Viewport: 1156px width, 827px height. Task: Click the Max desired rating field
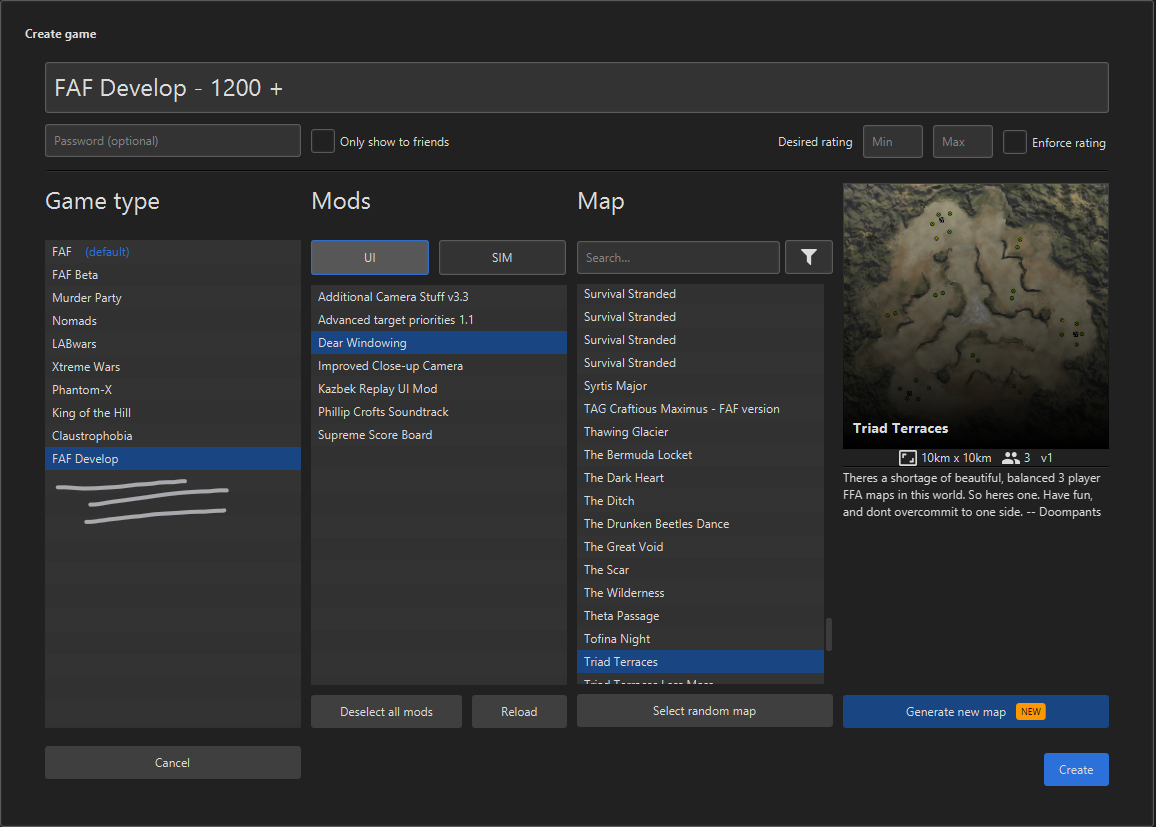click(x=962, y=142)
